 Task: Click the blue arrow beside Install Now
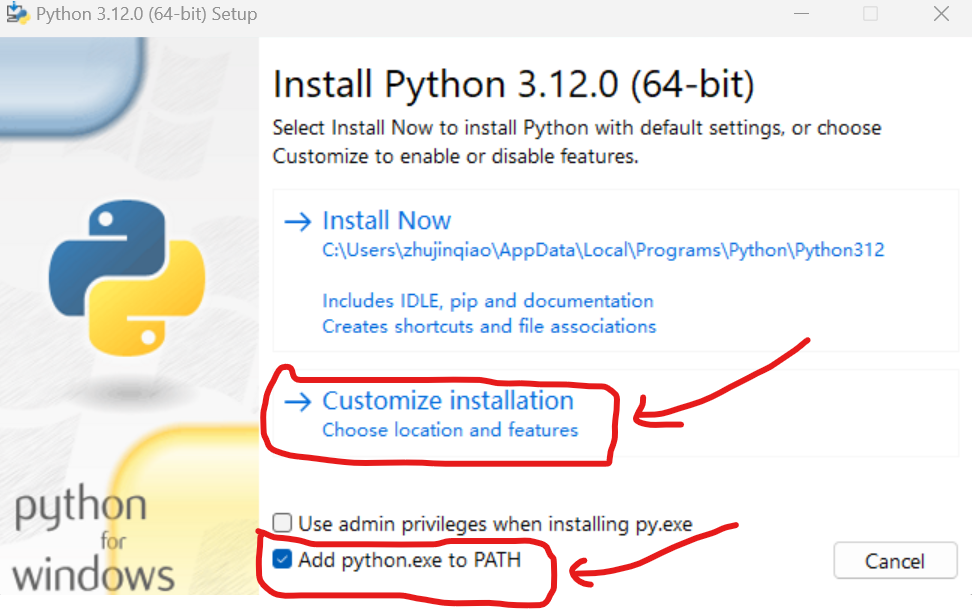298,220
